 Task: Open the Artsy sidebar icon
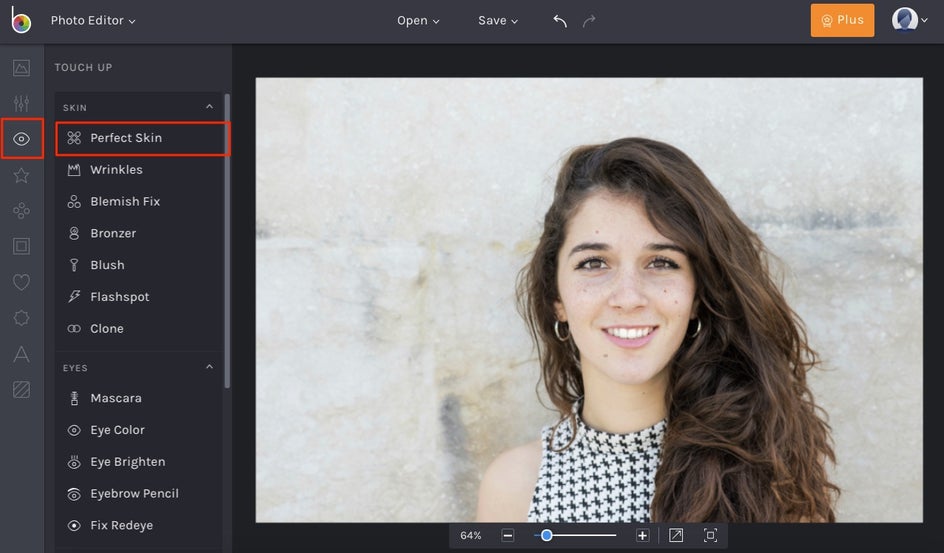tap(21, 211)
